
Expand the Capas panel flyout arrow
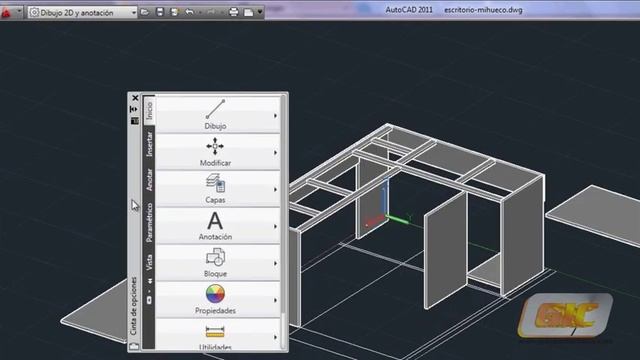coord(276,189)
